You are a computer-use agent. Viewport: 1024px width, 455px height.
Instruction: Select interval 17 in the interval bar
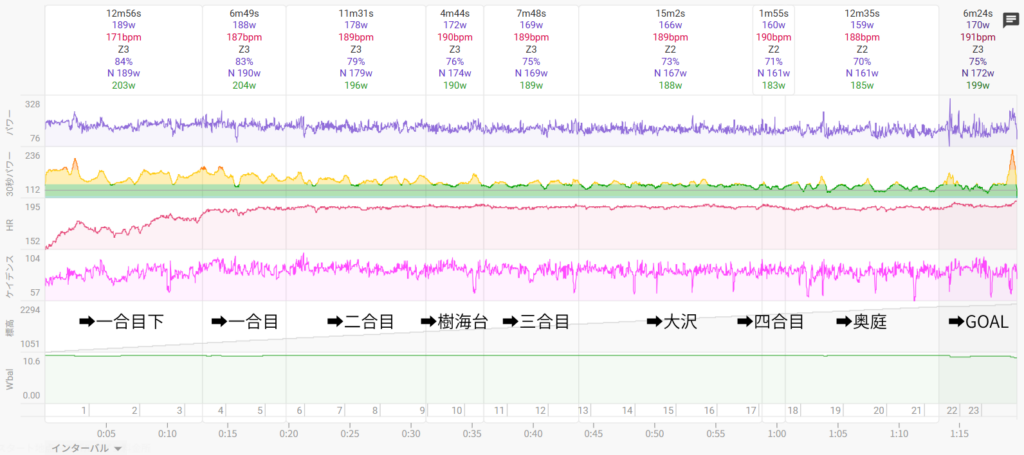(x=751, y=411)
